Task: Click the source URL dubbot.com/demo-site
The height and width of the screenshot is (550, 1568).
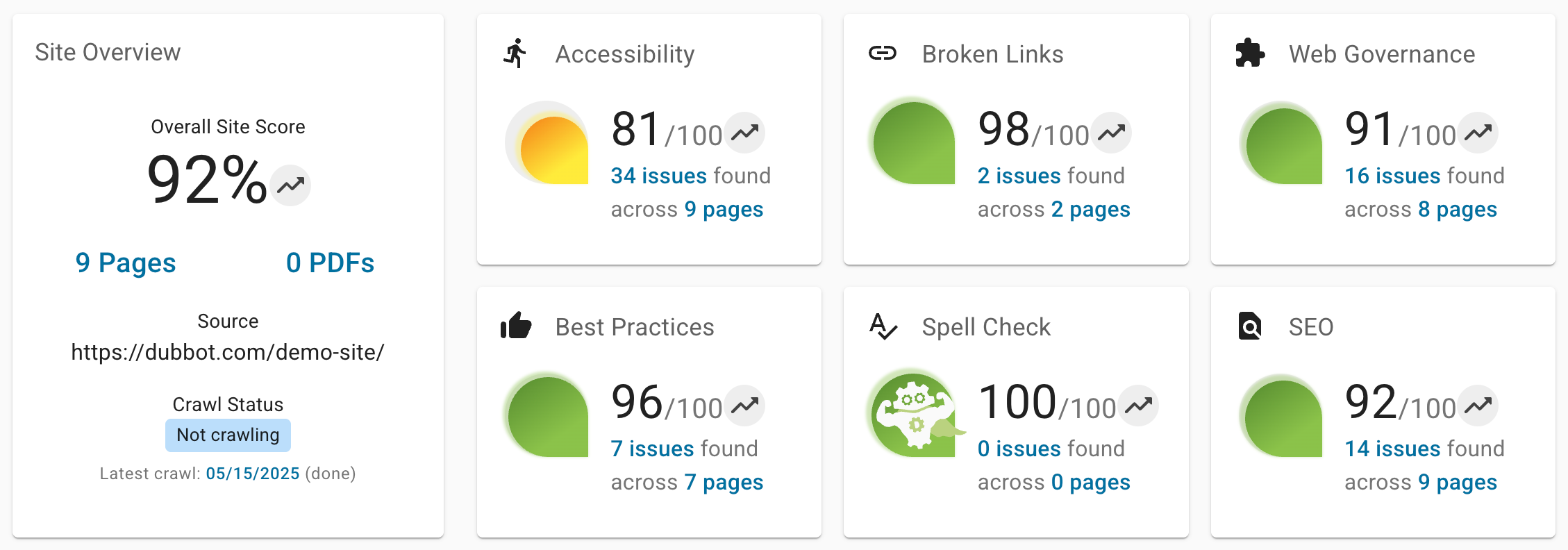Action: click(228, 353)
